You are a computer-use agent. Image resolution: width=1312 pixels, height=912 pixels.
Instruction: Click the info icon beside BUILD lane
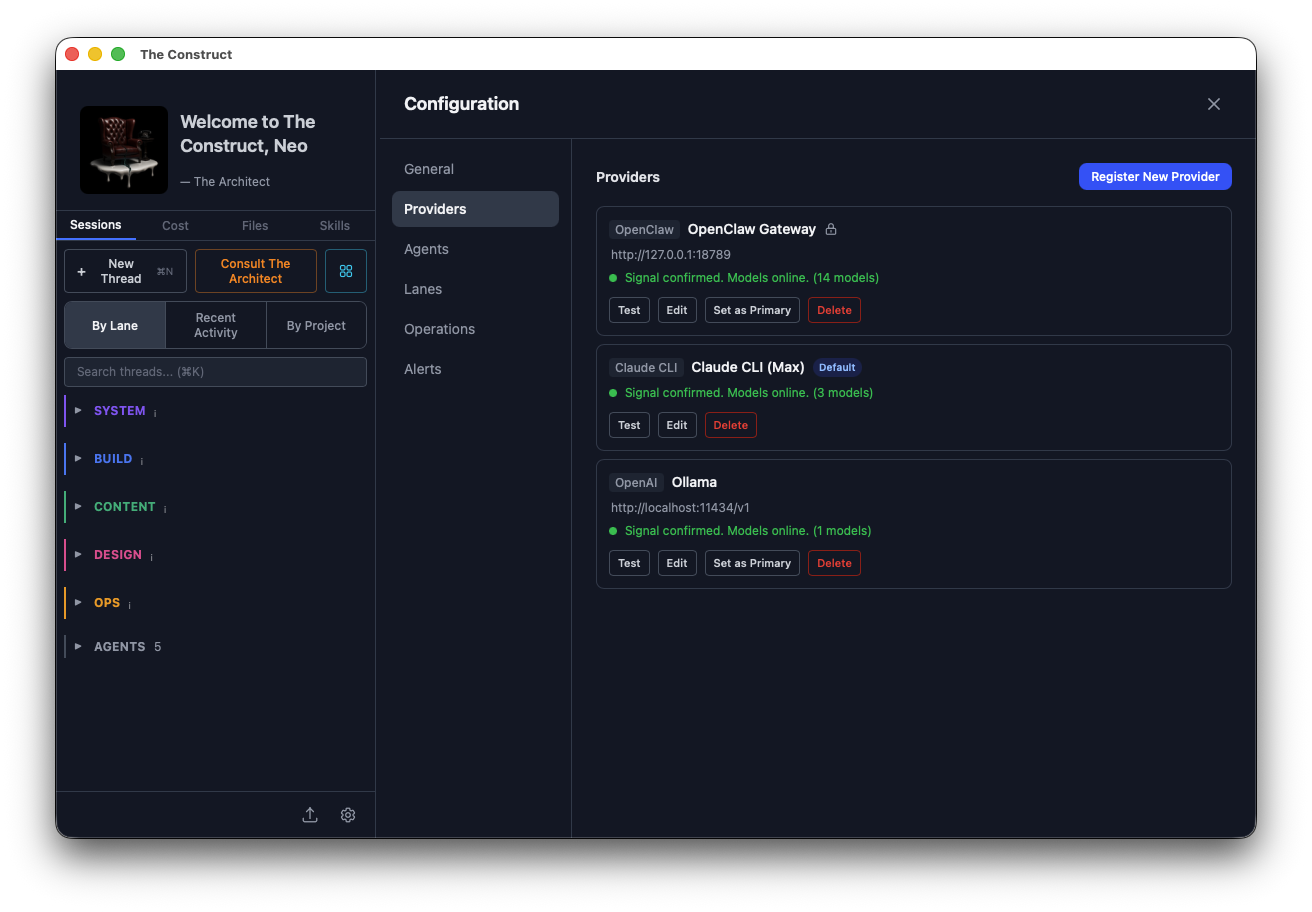[142, 460]
